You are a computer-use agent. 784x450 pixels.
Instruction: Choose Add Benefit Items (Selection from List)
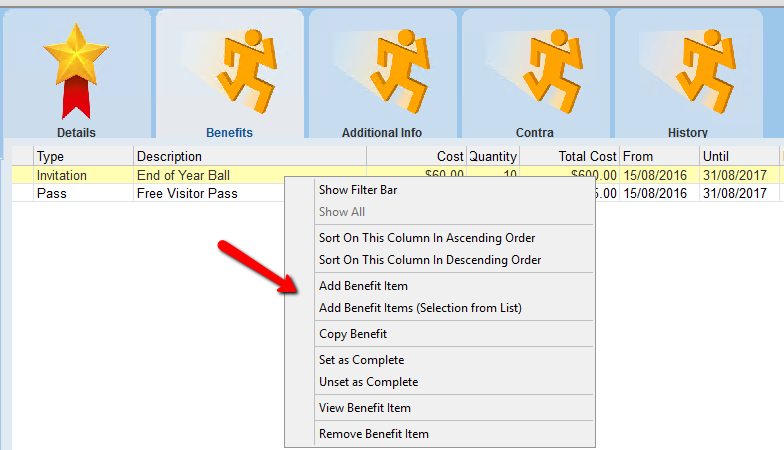(420, 308)
